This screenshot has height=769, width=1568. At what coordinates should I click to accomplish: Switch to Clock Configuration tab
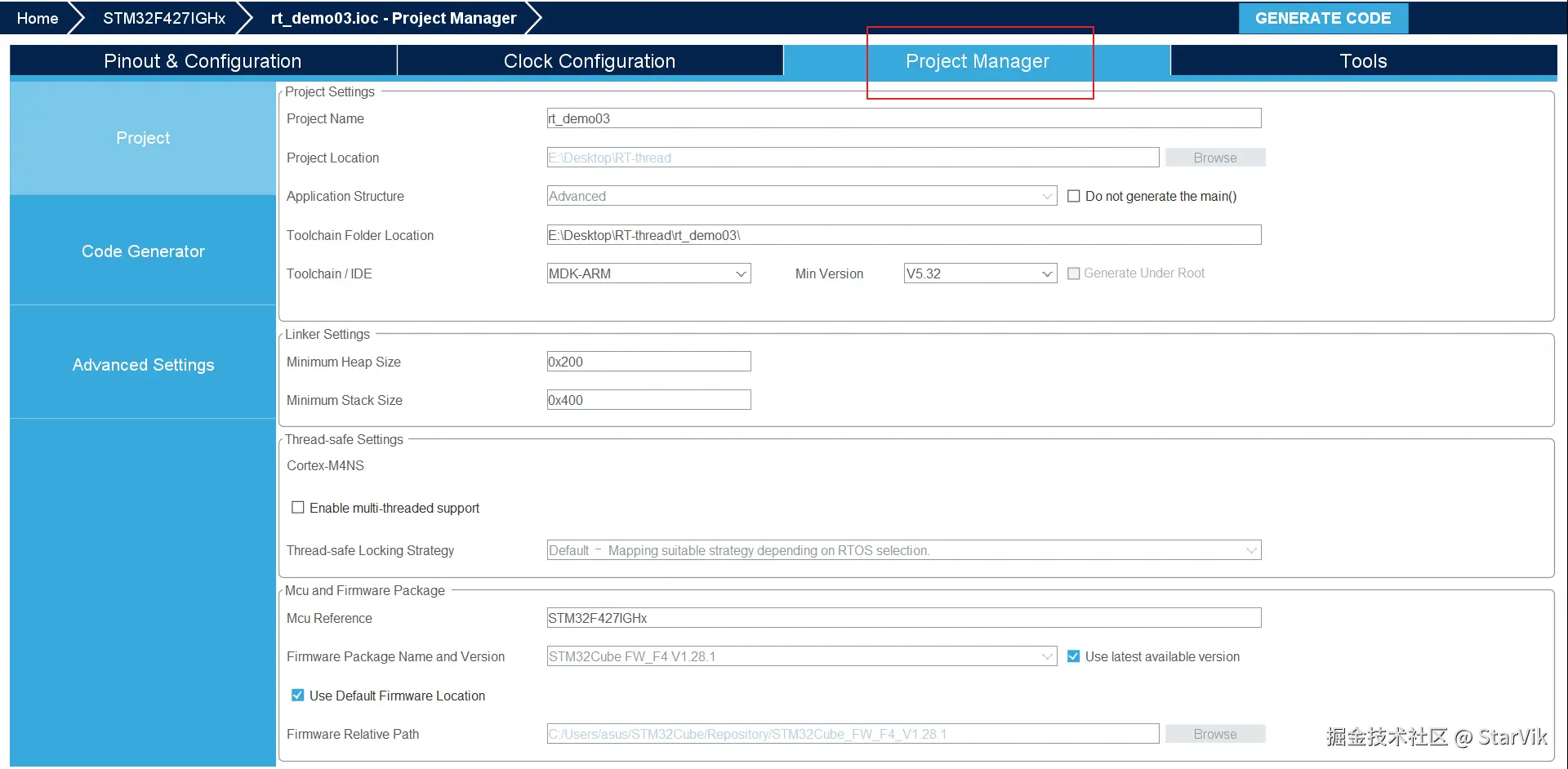click(590, 61)
